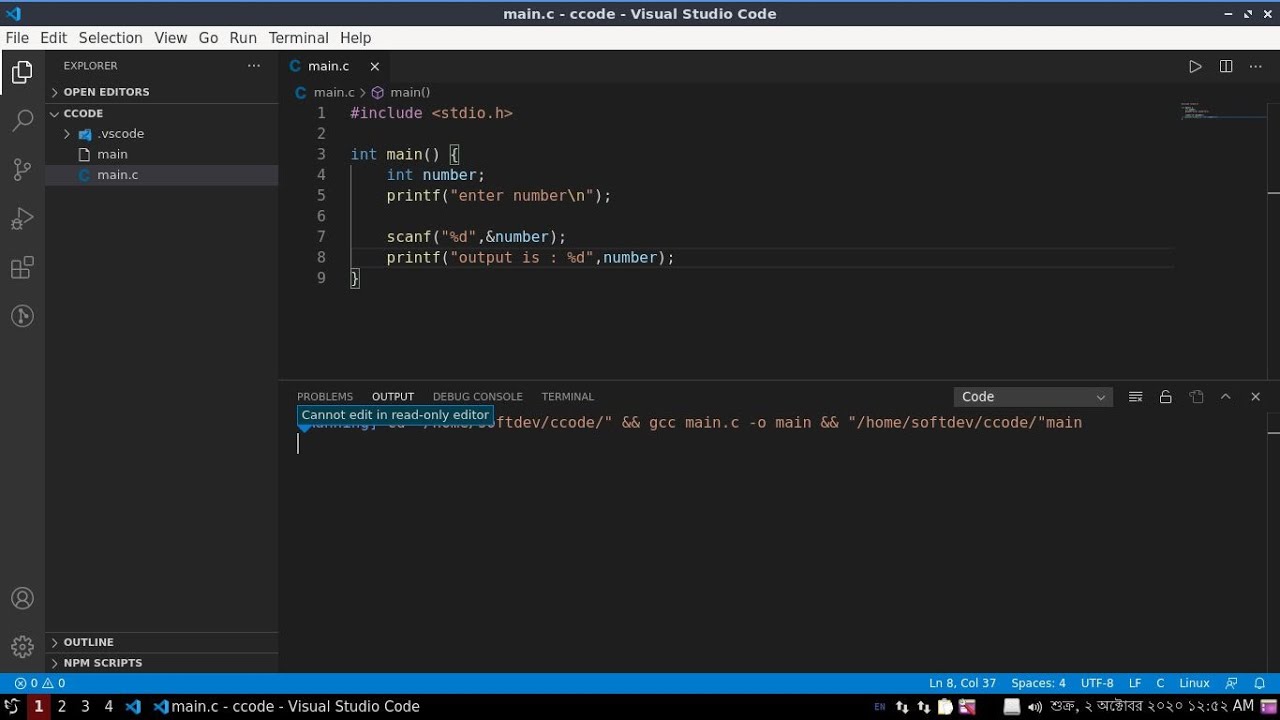This screenshot has height=720, width=1280.
Task: Open the Run menu
Action: (x=243, y=38)
